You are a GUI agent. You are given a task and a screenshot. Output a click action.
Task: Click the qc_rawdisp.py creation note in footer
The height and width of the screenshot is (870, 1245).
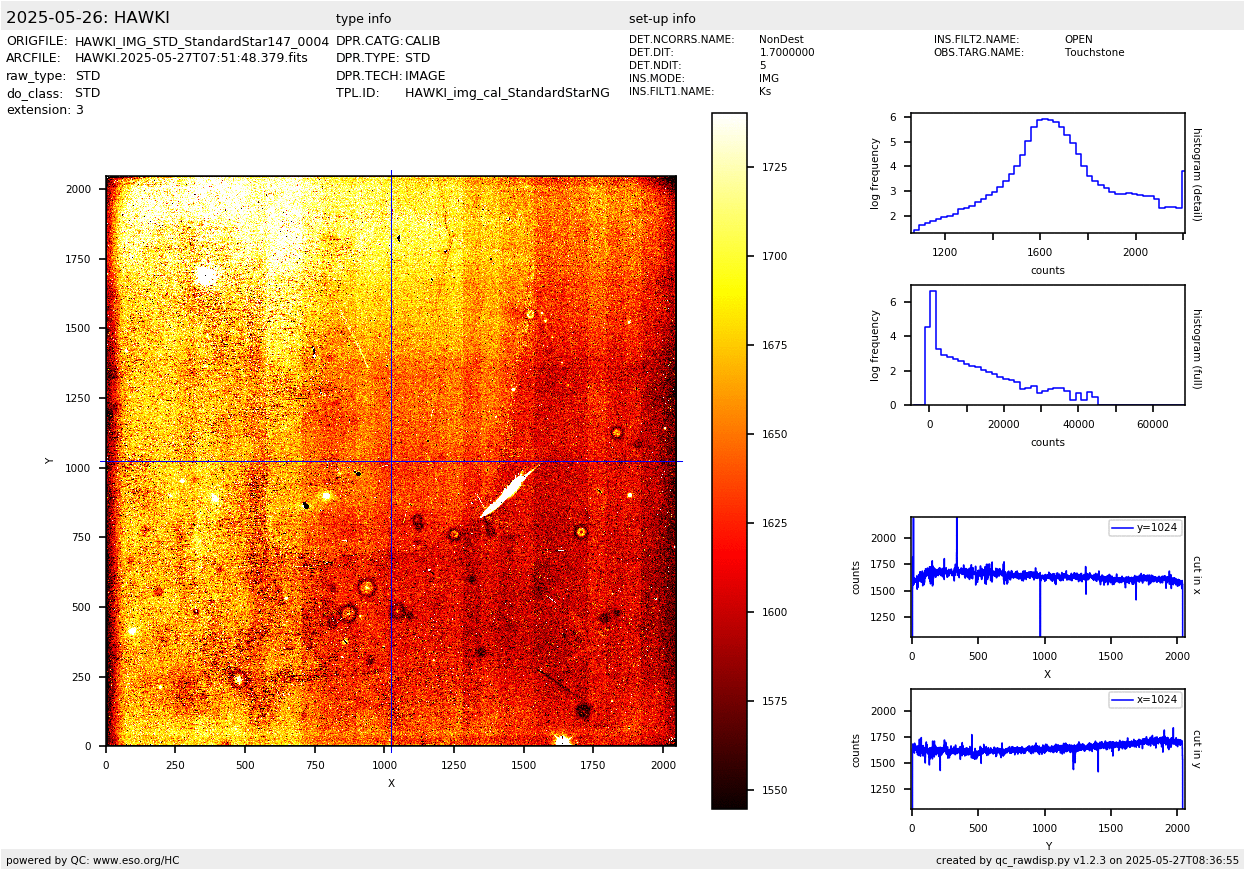[x=1087, y=860]
